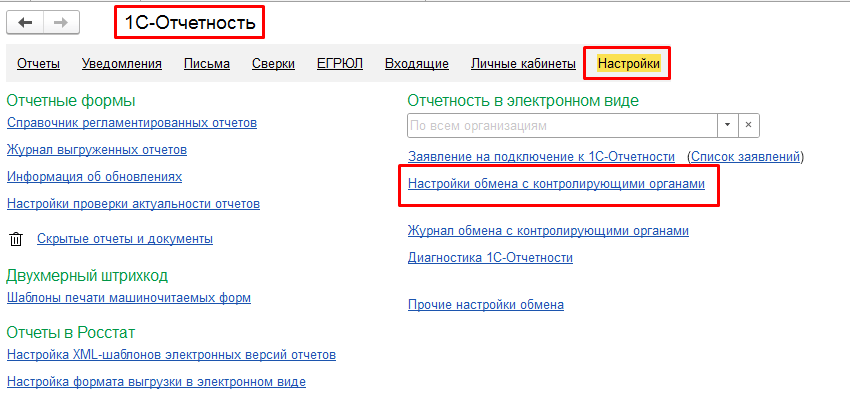This screenshot has width=850, height=404.
Task: Open Настройка XML-шаблонов электронных версий отчетов
Action: (171, 356)
